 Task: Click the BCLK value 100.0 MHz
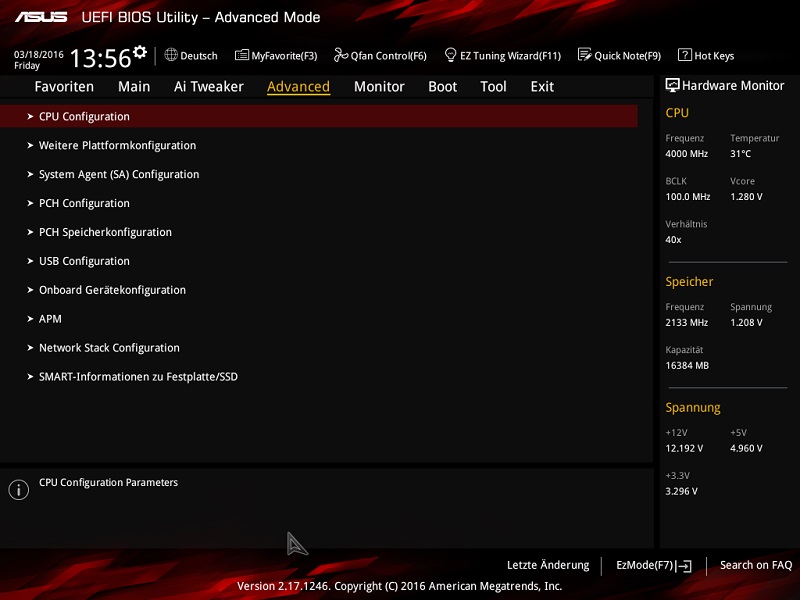tap(688, 196)
